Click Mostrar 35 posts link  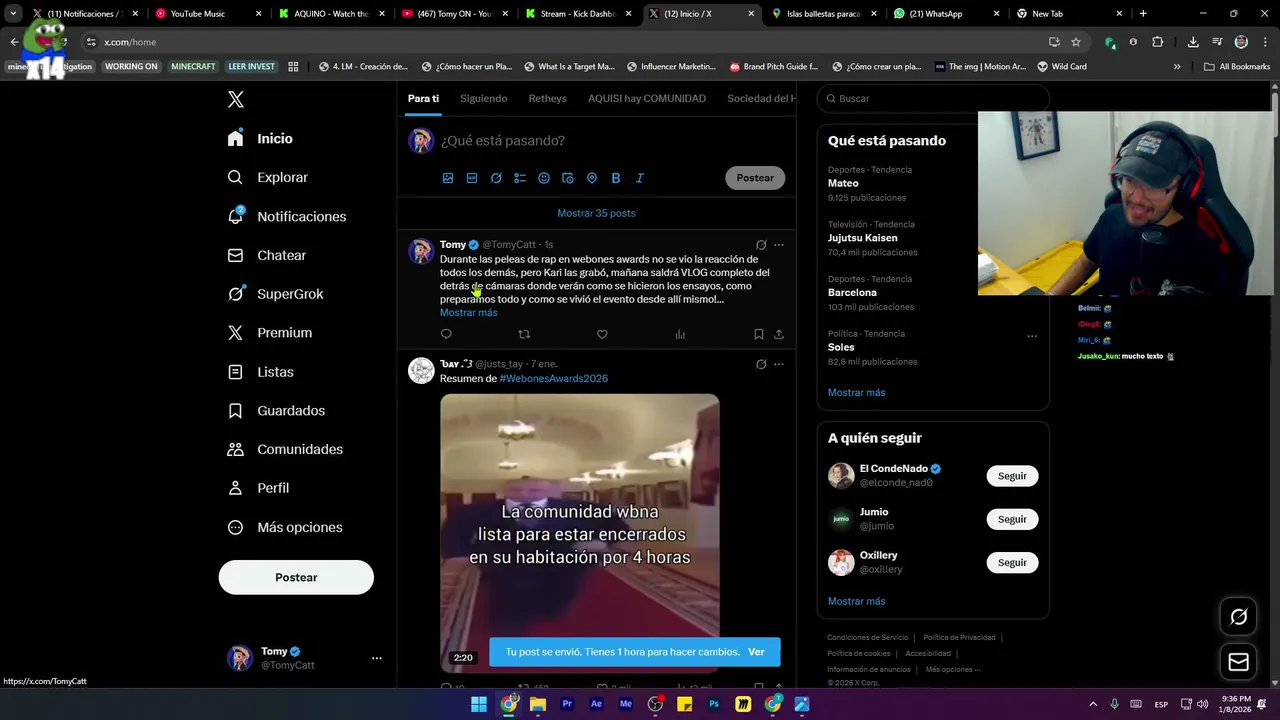click(x=596, y=213)
